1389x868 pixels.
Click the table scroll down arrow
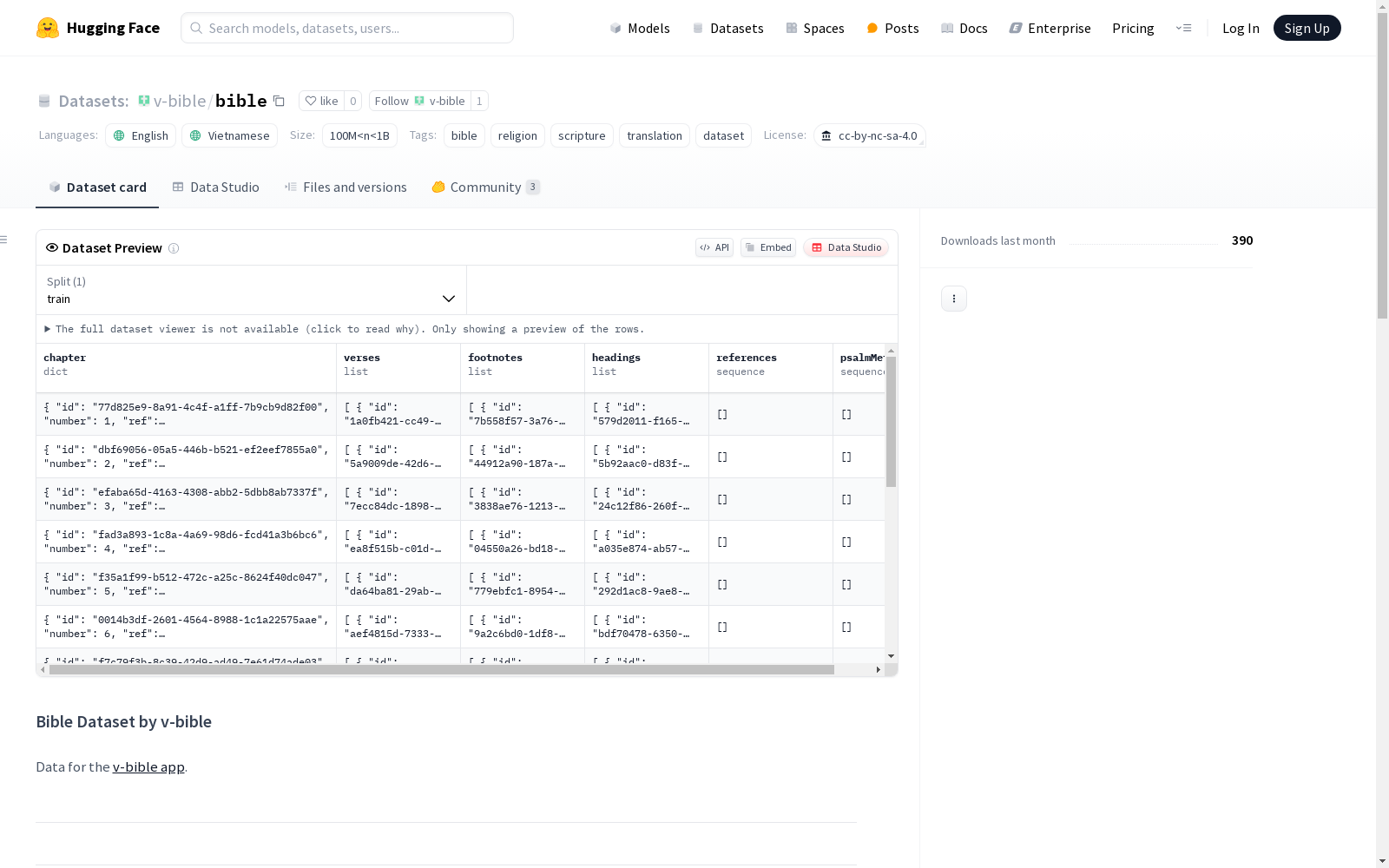891,656
